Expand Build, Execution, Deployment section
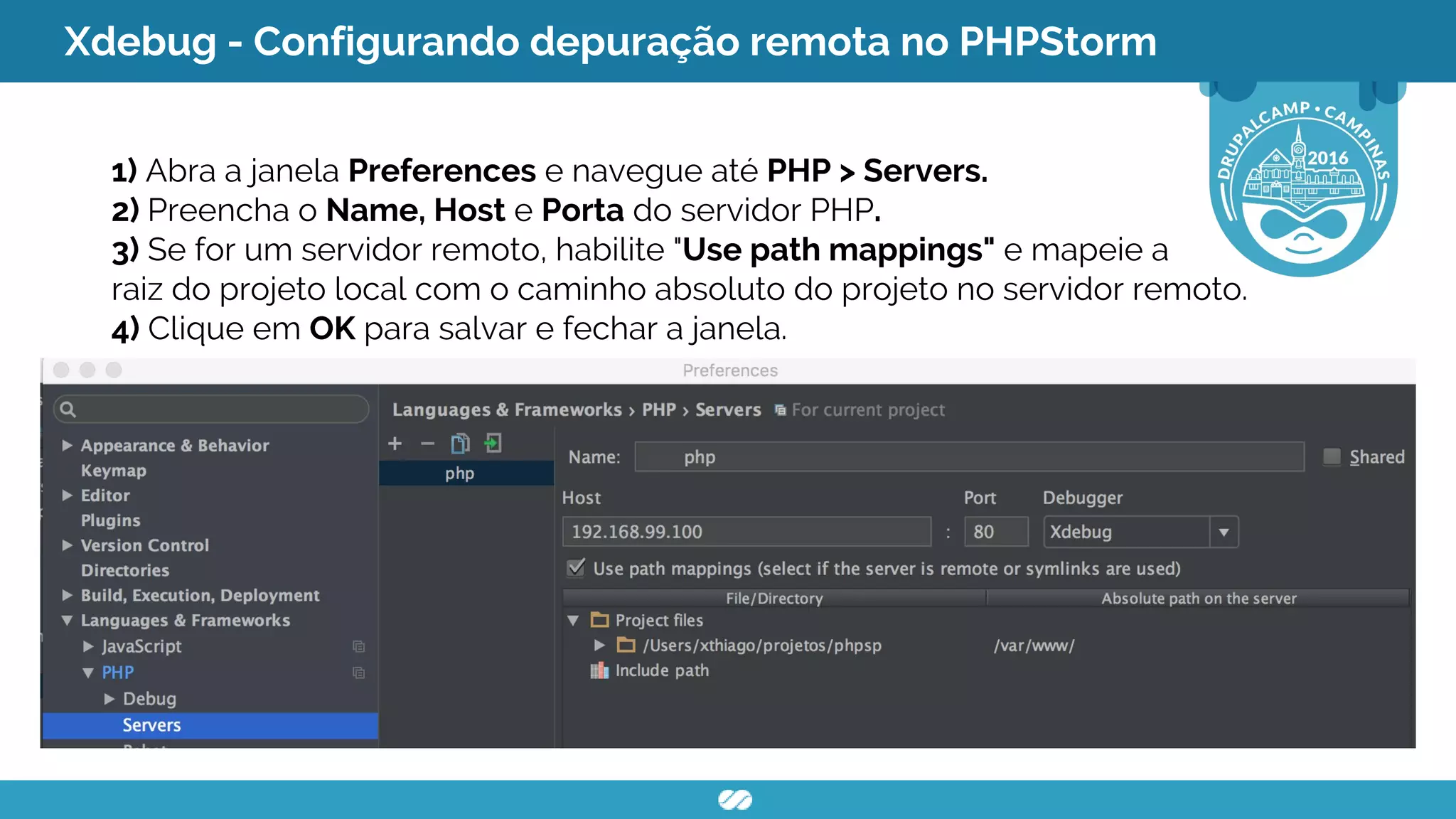 67,595
